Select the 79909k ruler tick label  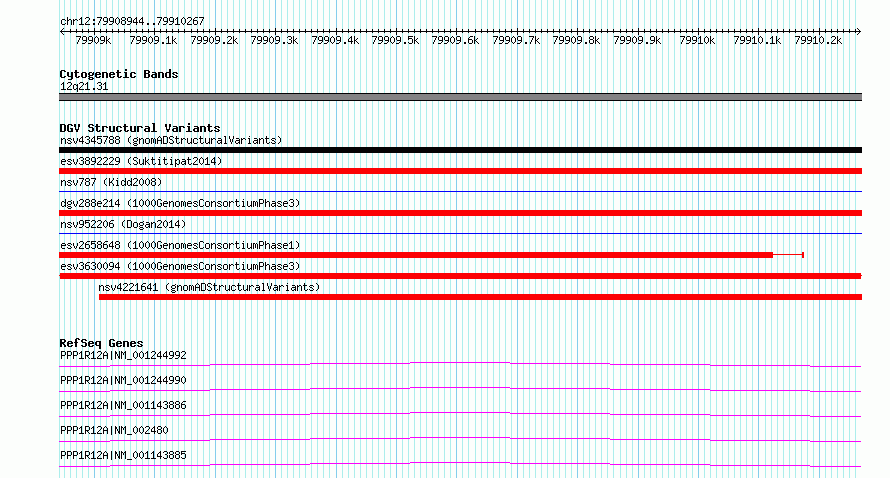click(x=93, y=40)
